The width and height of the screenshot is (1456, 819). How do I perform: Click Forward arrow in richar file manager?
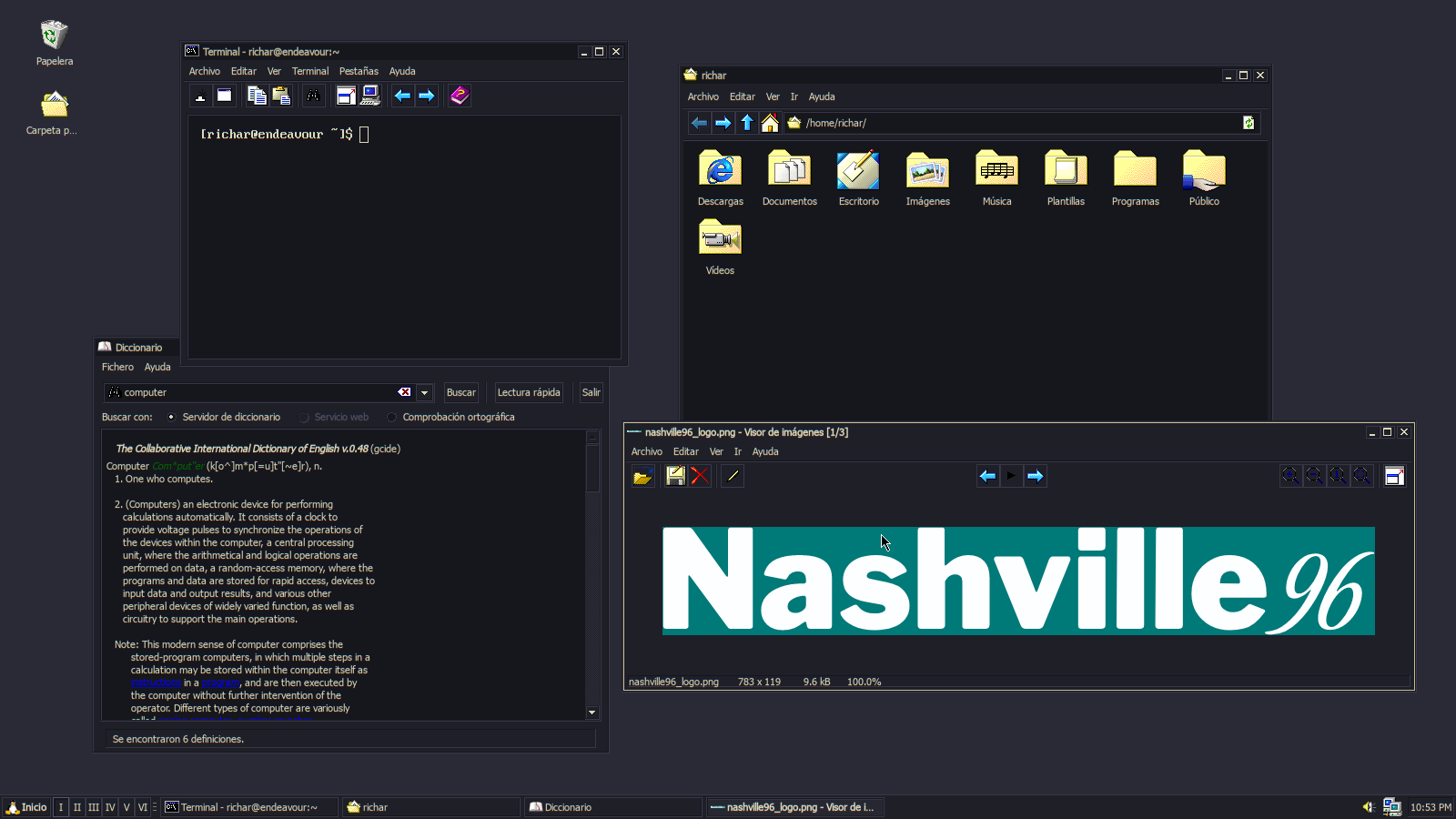[723, 123]
